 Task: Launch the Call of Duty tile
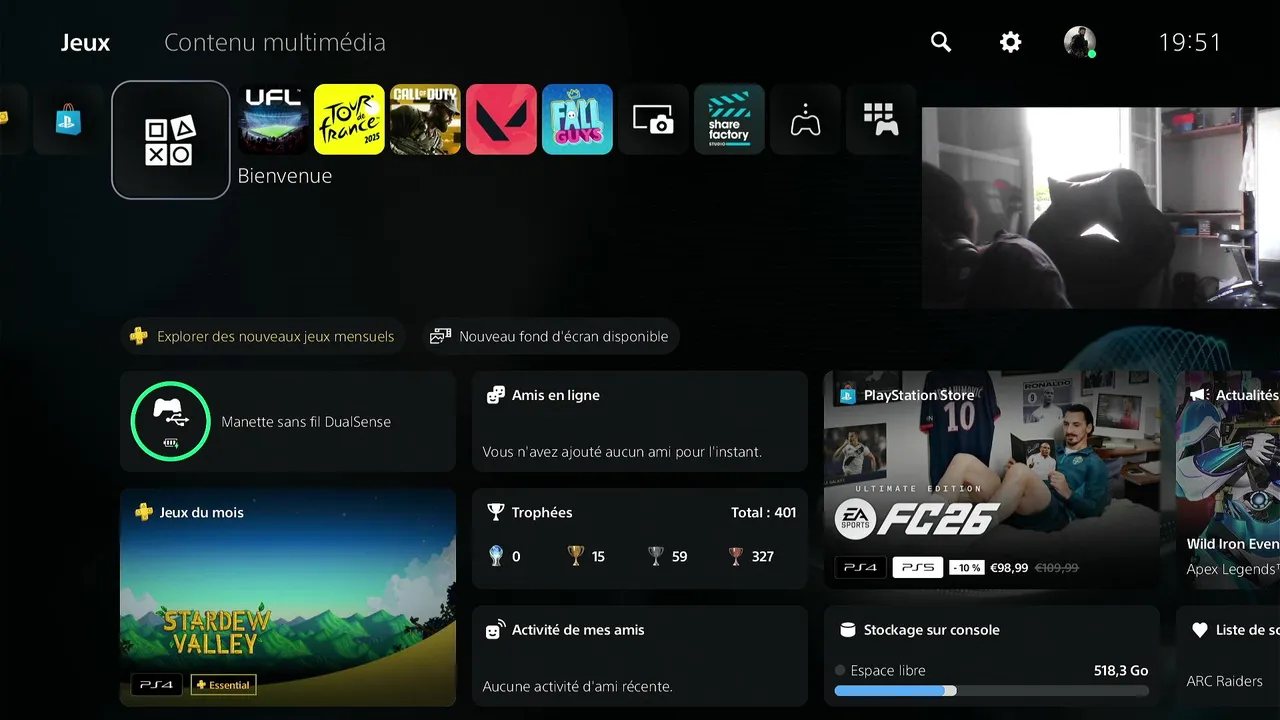tap(425, 119)
